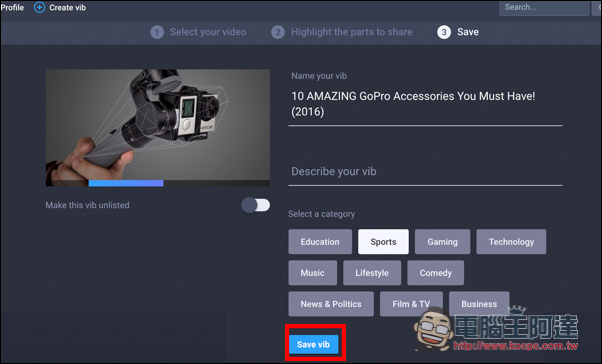
Task: Click the vib name text field
Action: 425,104
